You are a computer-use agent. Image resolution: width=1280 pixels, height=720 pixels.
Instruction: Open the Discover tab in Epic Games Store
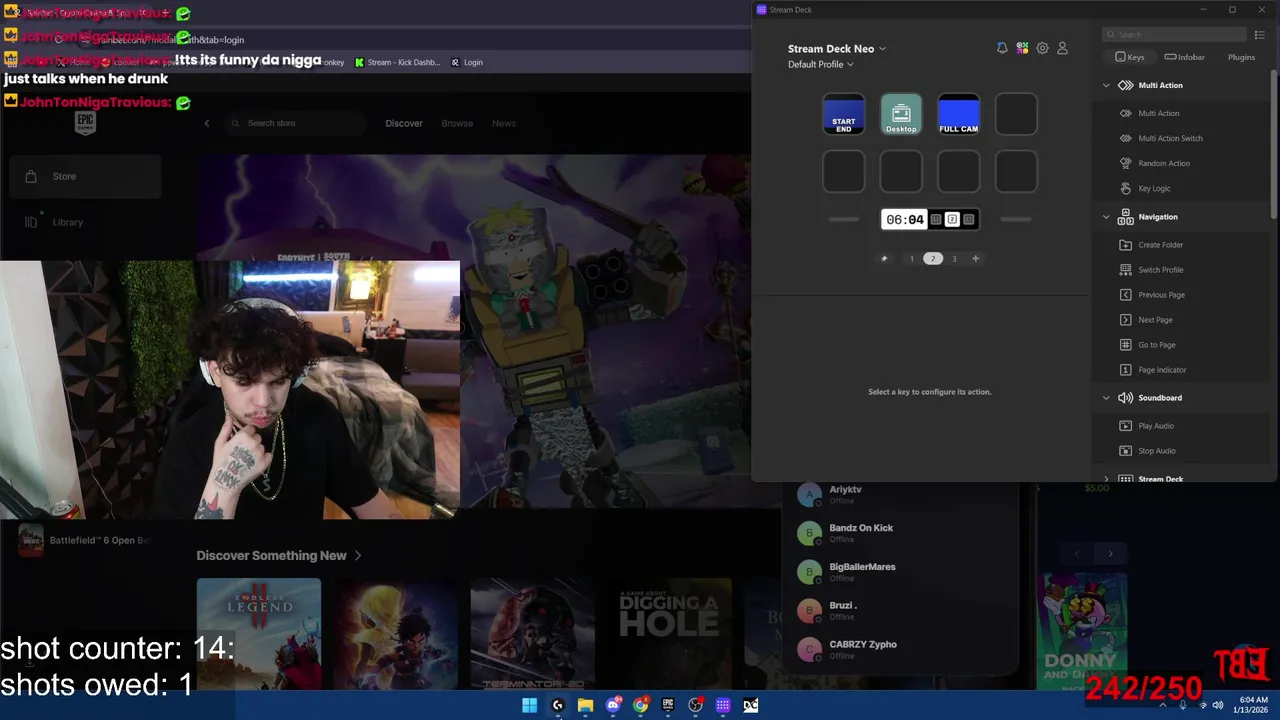pyautogui.click(x=404, y=123)
